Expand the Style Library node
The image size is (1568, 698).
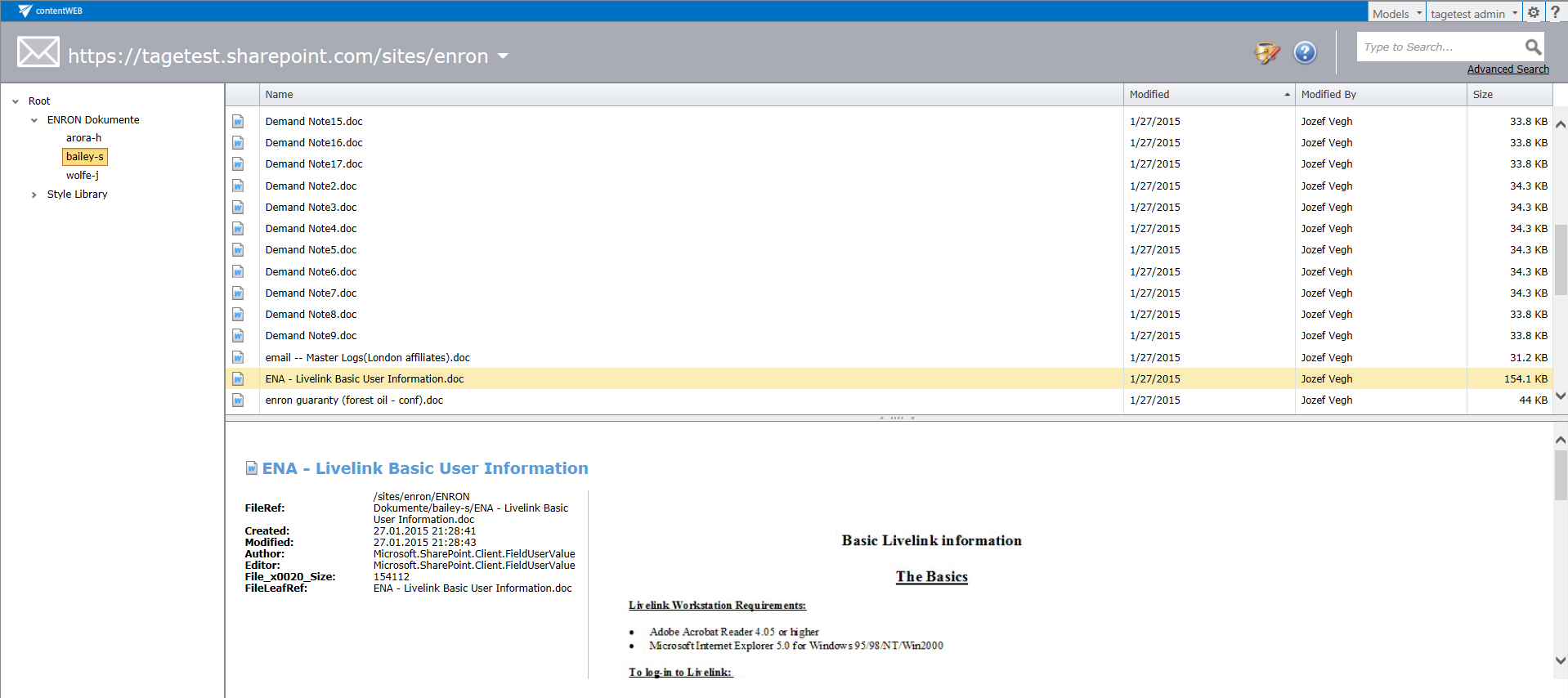click(x=34, y=195)
